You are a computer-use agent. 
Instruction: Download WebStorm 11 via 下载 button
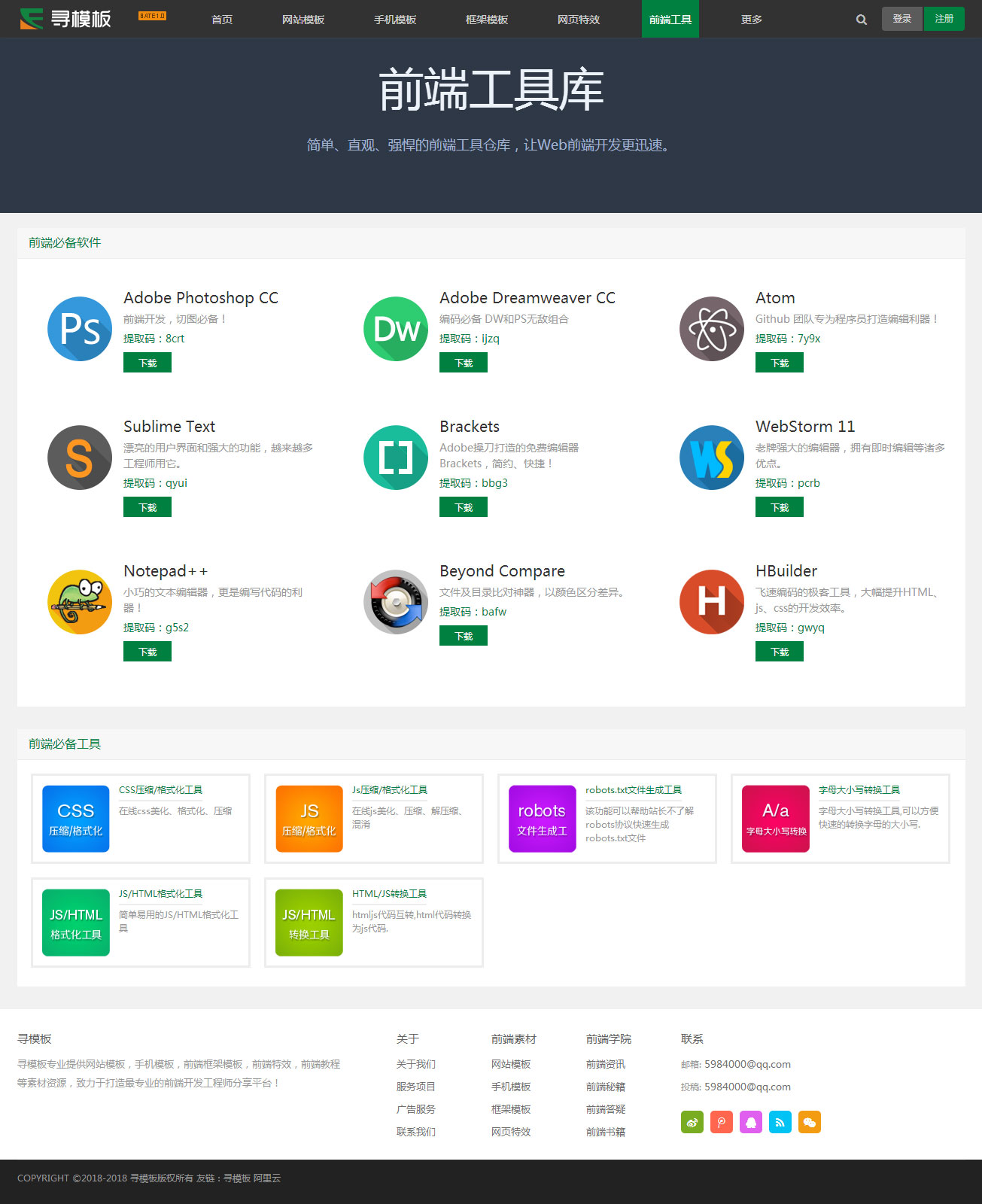click(x=780, y=507)
